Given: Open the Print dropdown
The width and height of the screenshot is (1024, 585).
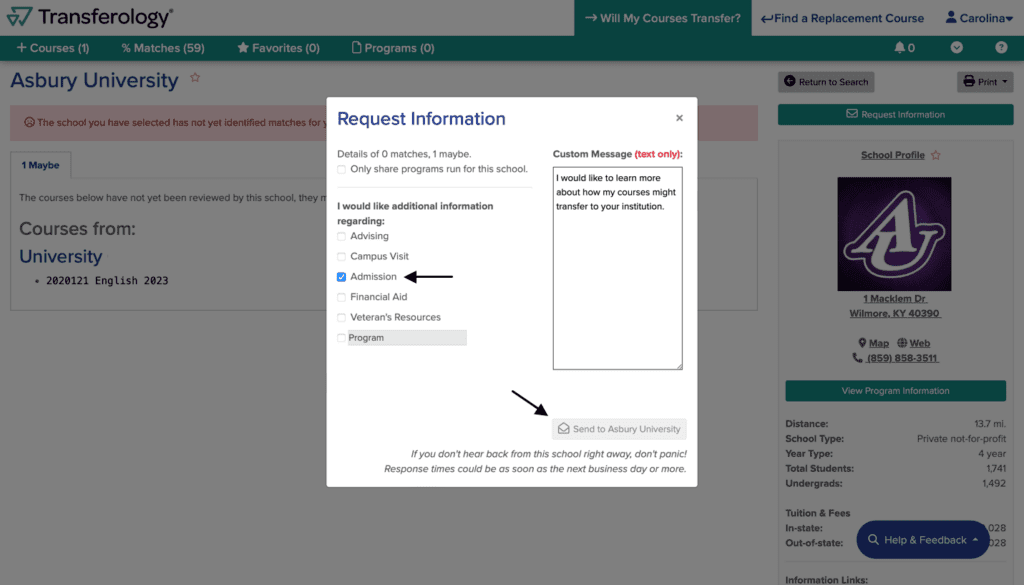Looking at the screenshot, I should tap(985, 82).
